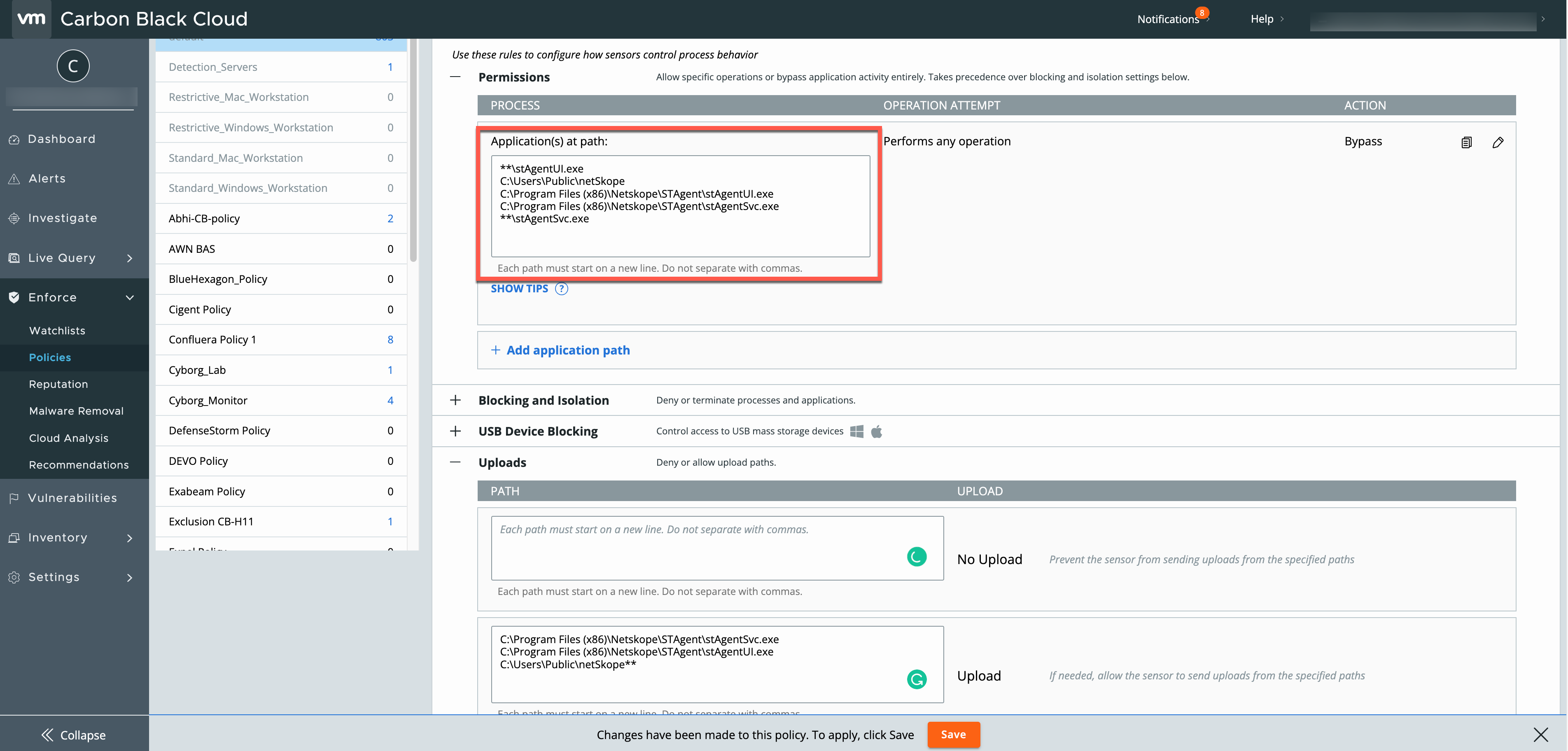
Task: Click the Show Tips question mark icon
Action: click(561, 289)
